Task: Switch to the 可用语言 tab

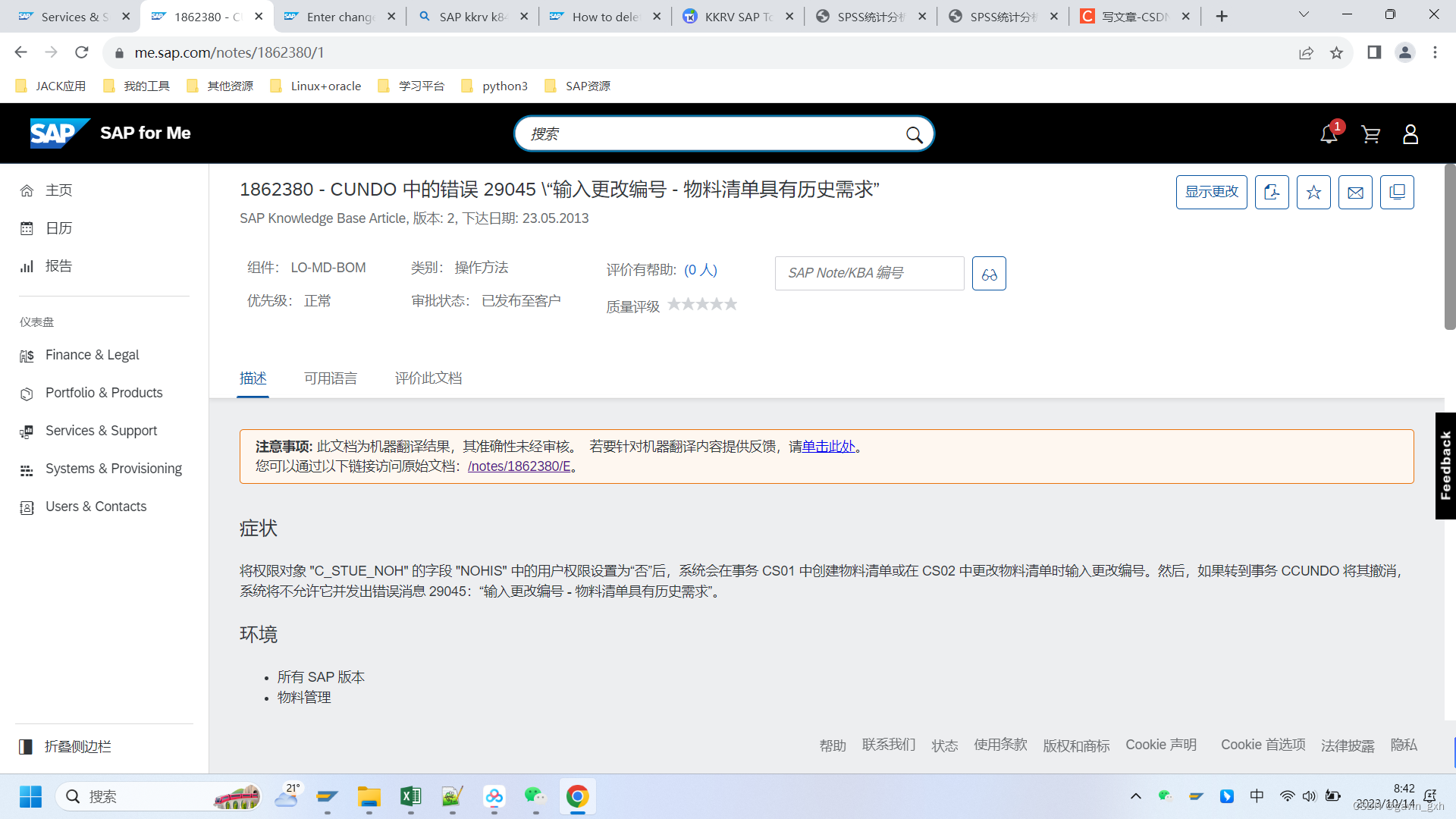Action: [x=330, y=378]
